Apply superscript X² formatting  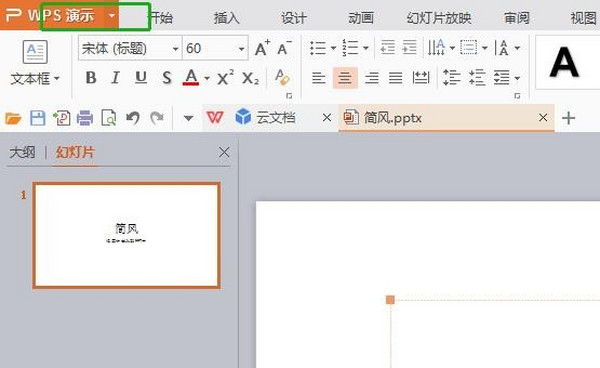click(x=225, y=78)
